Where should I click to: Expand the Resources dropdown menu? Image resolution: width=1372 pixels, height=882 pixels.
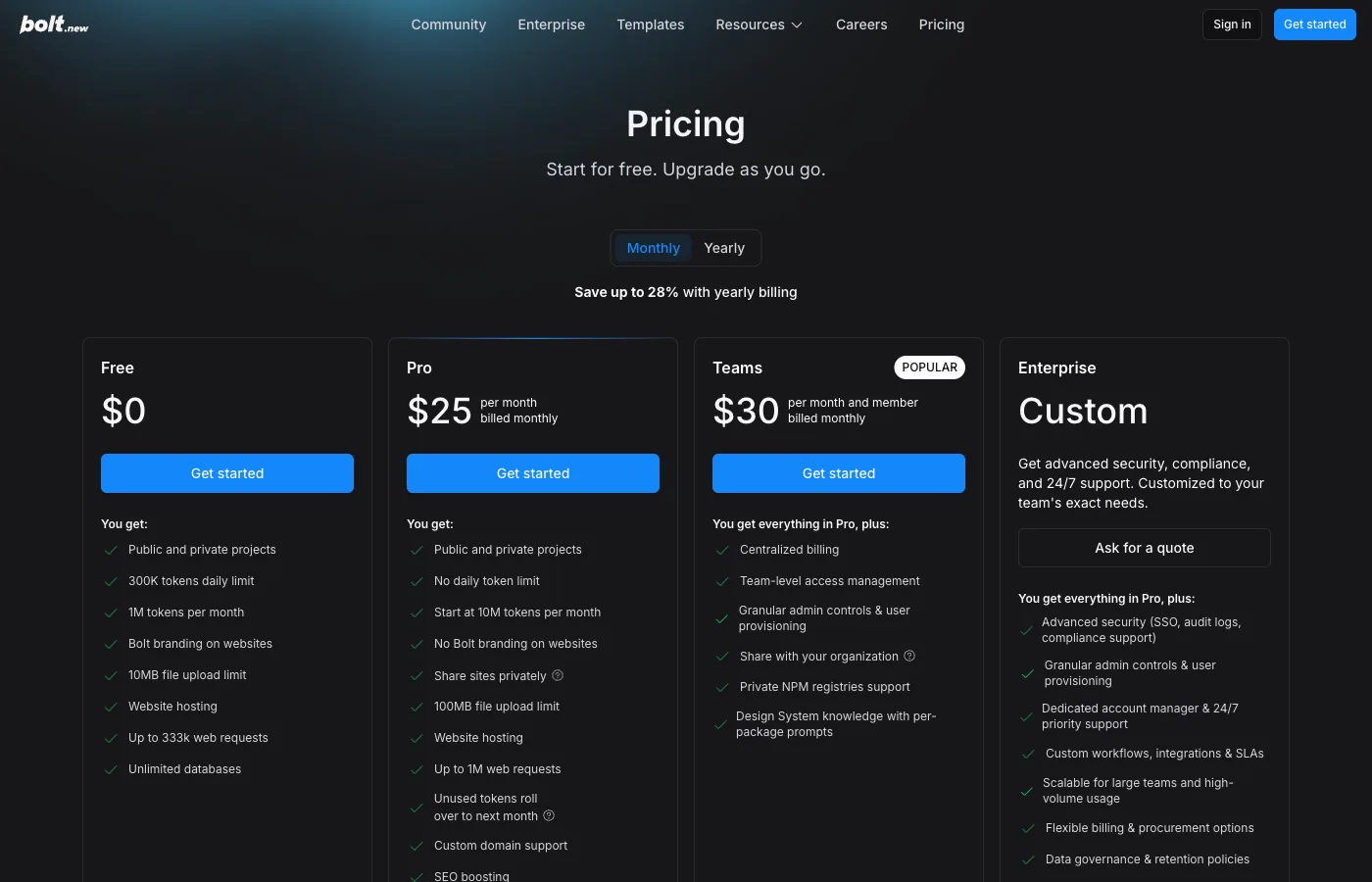(759, 24)
